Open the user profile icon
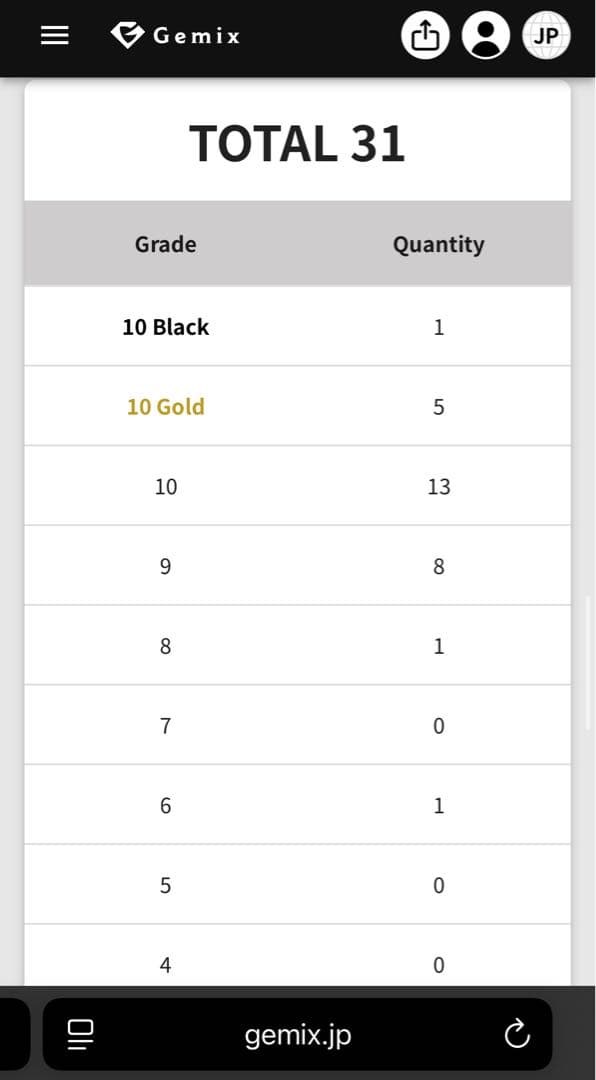The width and height of the screenshot is (596, 1080). tap(486, 33)
